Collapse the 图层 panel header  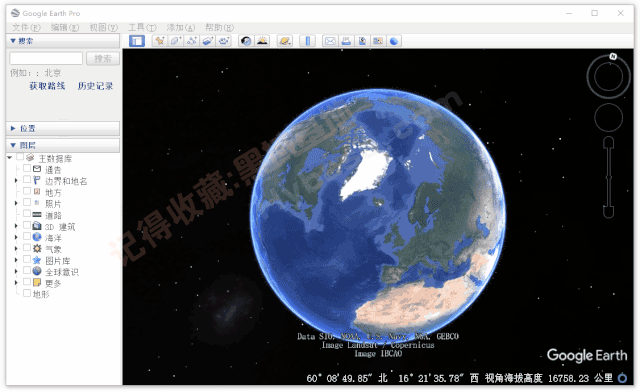pos(63,145)
